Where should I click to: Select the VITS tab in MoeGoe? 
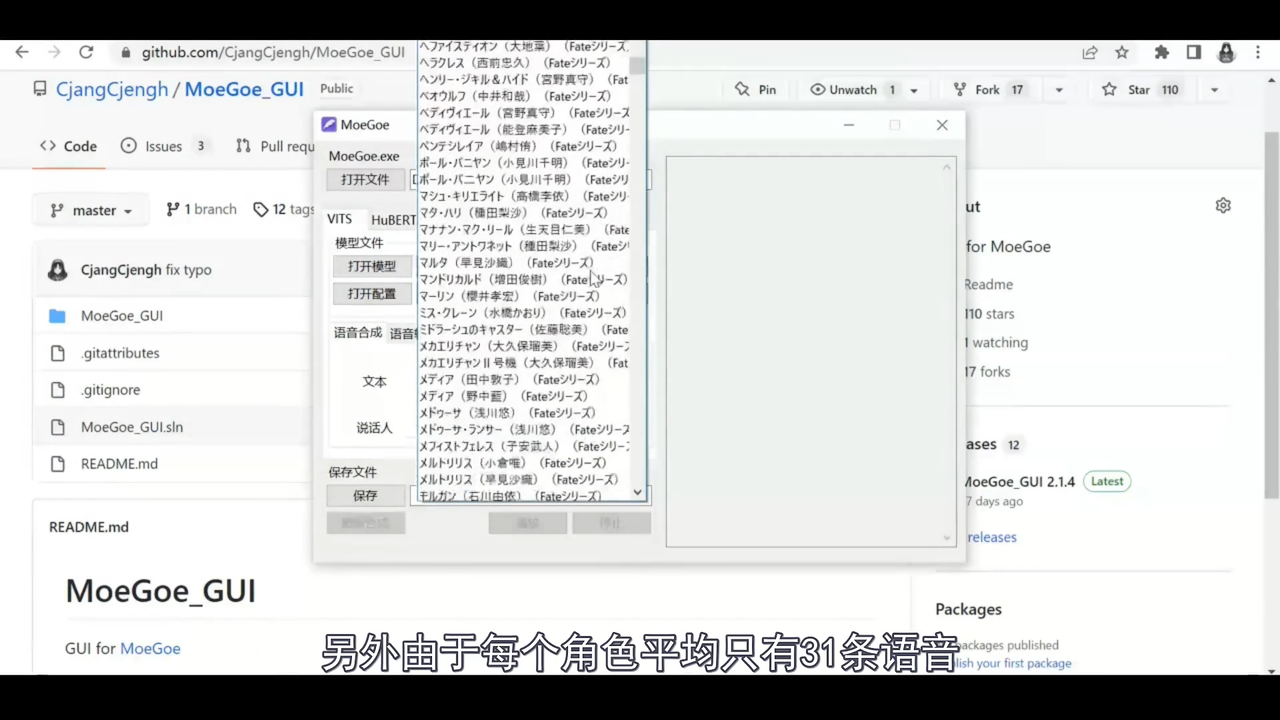(x=340, y=219)
